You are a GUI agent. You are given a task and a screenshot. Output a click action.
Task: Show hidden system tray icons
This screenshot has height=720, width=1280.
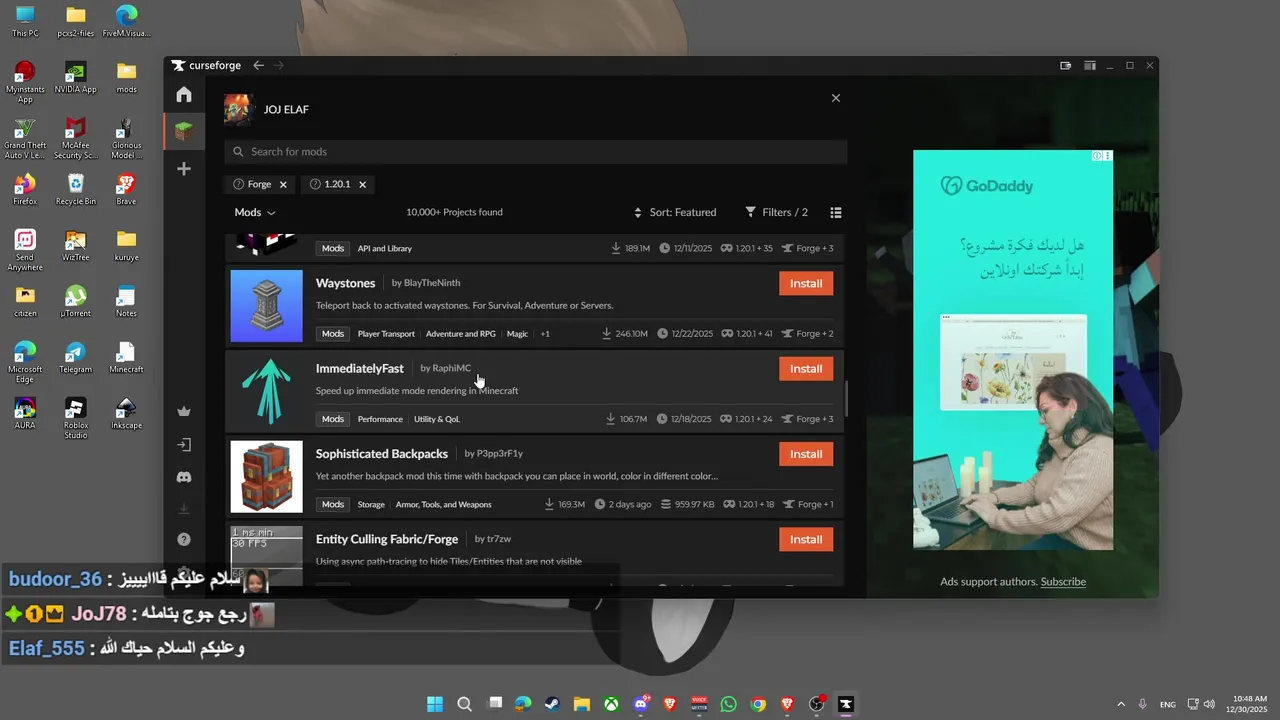tap(1121, 704)
